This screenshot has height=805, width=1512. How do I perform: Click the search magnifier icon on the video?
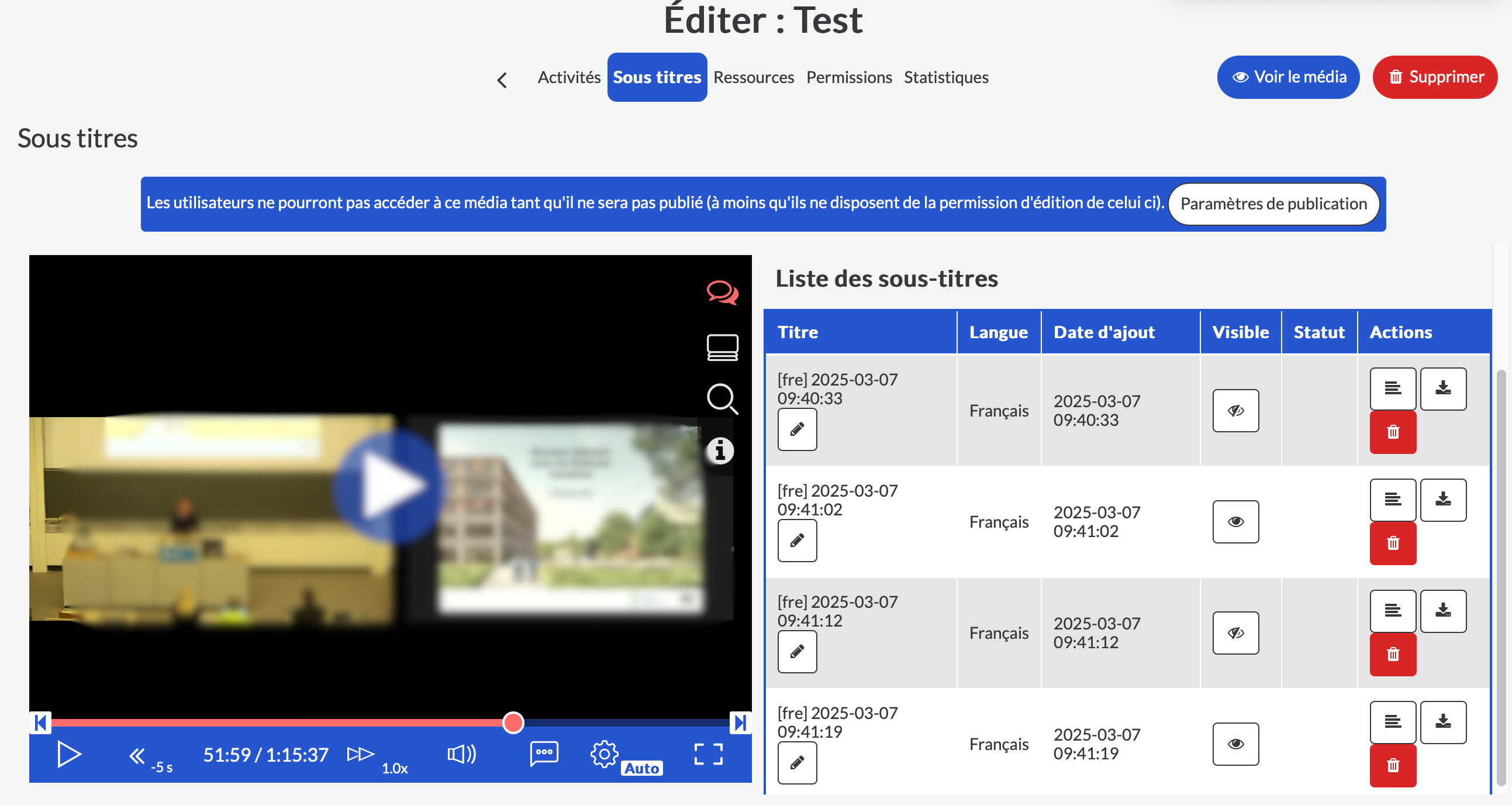click(722, 399)
